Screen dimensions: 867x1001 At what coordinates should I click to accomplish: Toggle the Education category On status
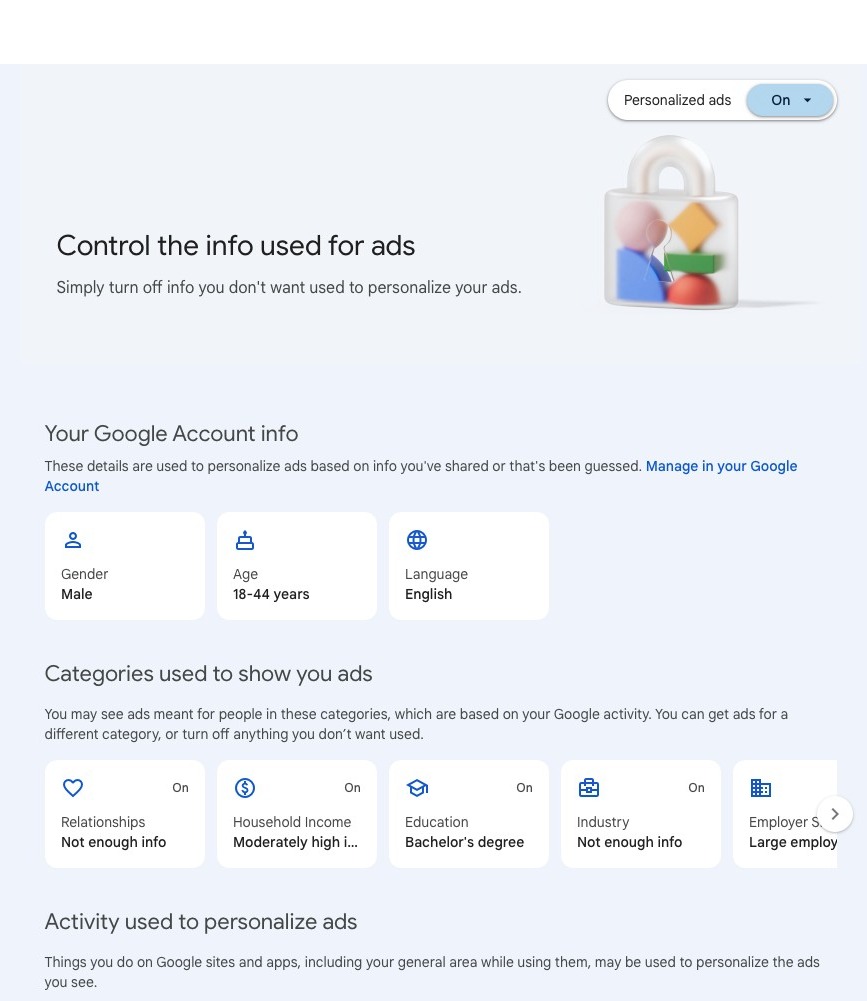point(524,788)
